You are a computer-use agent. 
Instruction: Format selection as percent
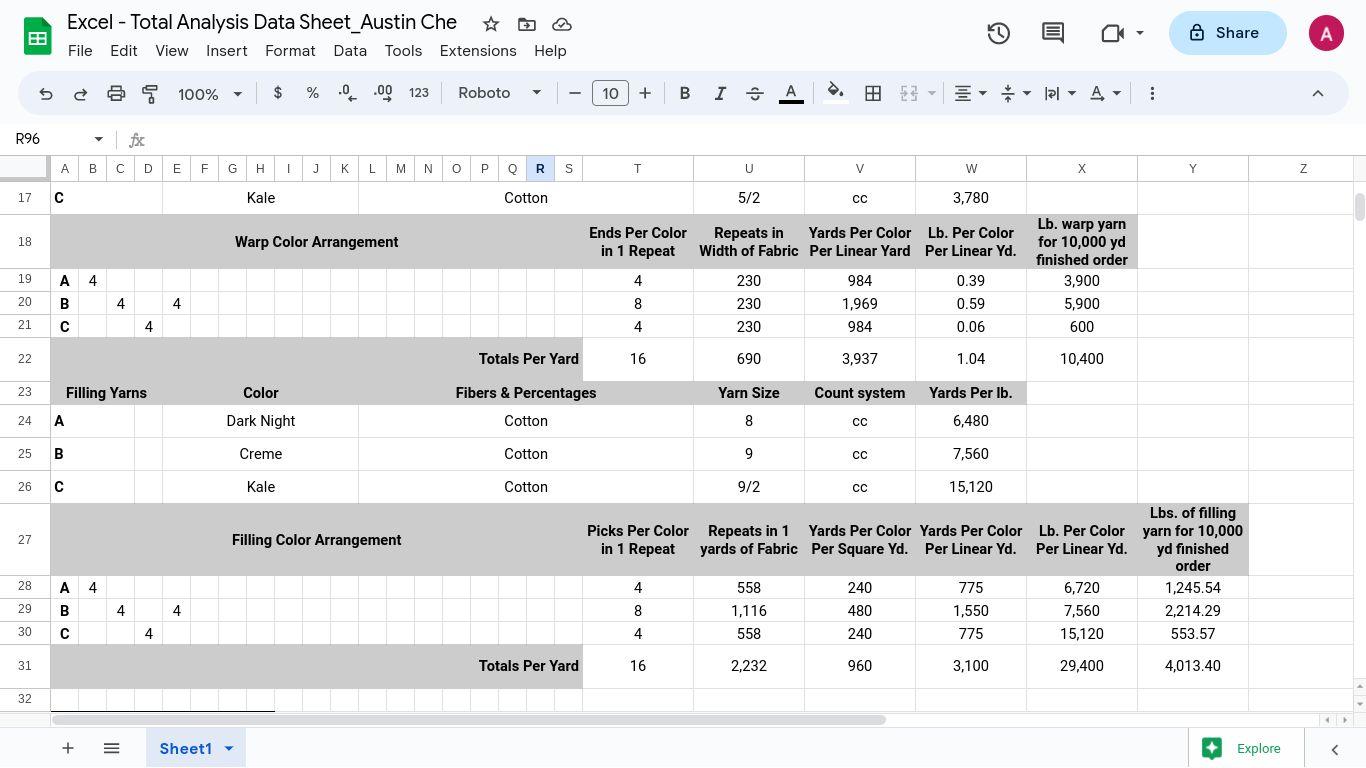click(x=313, y=93)
